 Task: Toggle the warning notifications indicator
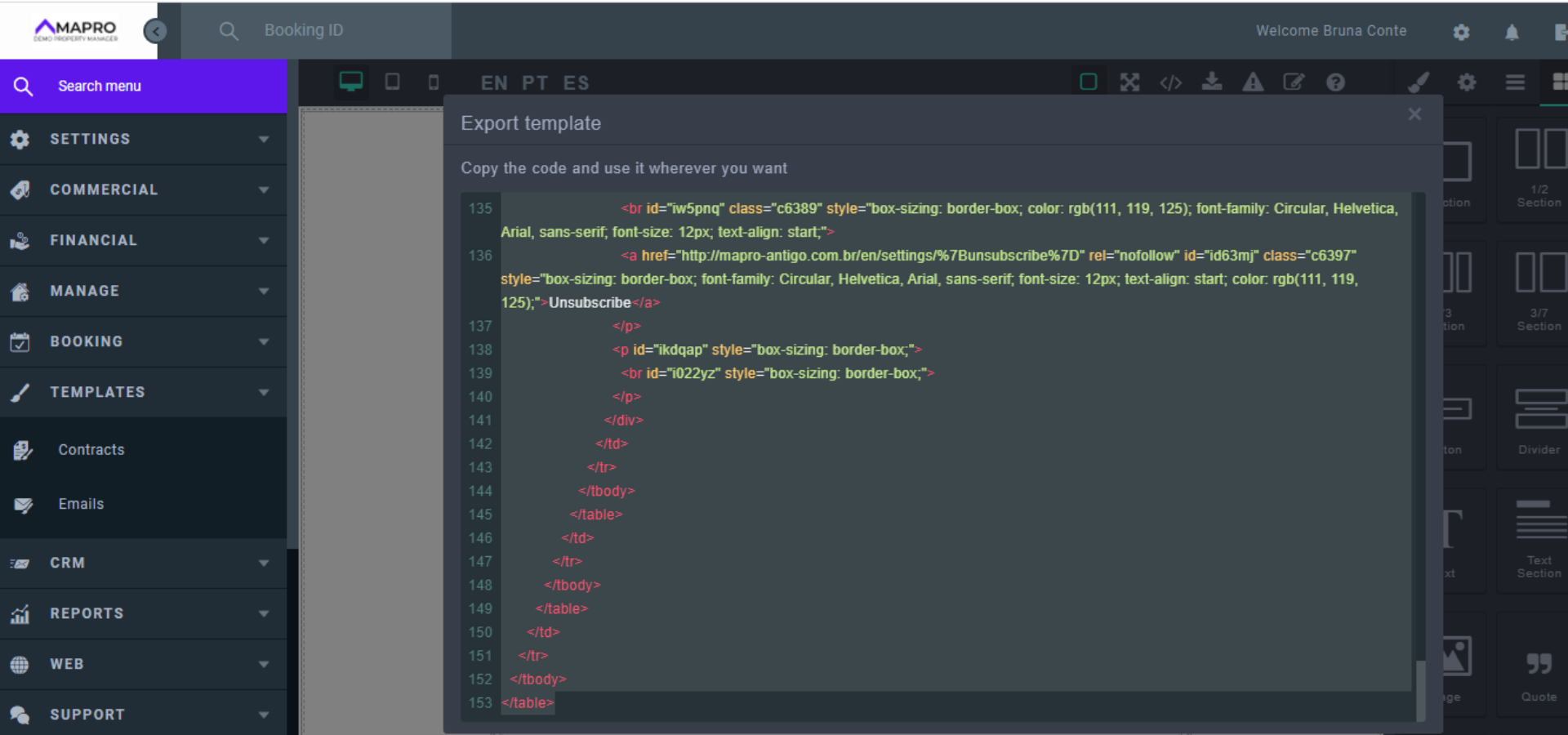coord(1253,82)
